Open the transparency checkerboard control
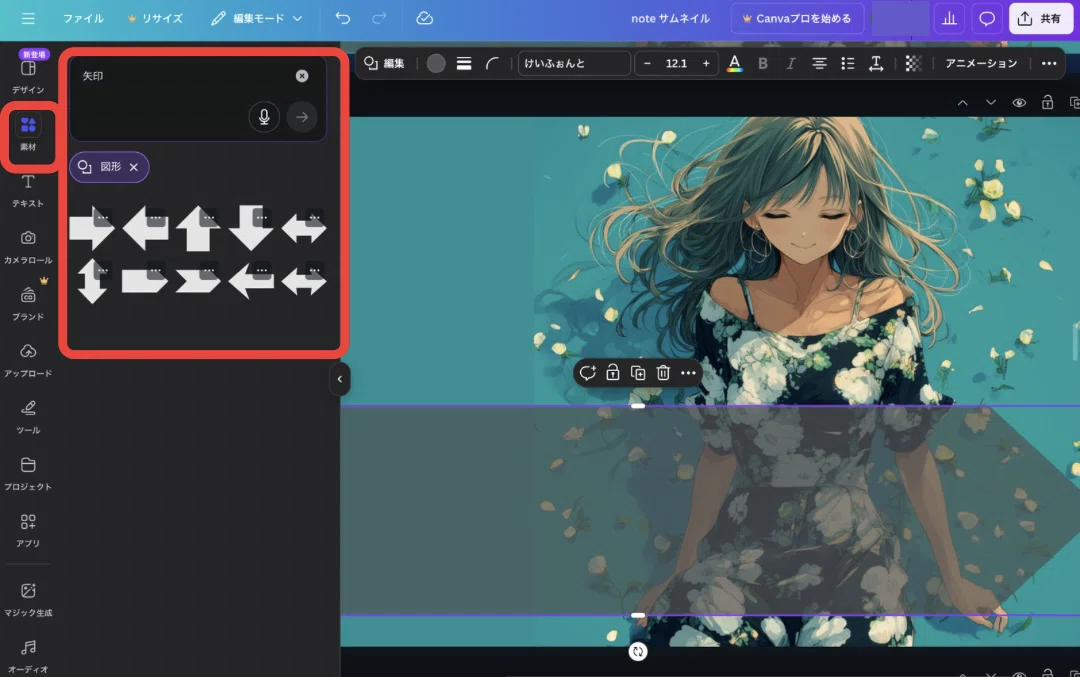This screenshot has height=677, width=1080. [913, 63]
